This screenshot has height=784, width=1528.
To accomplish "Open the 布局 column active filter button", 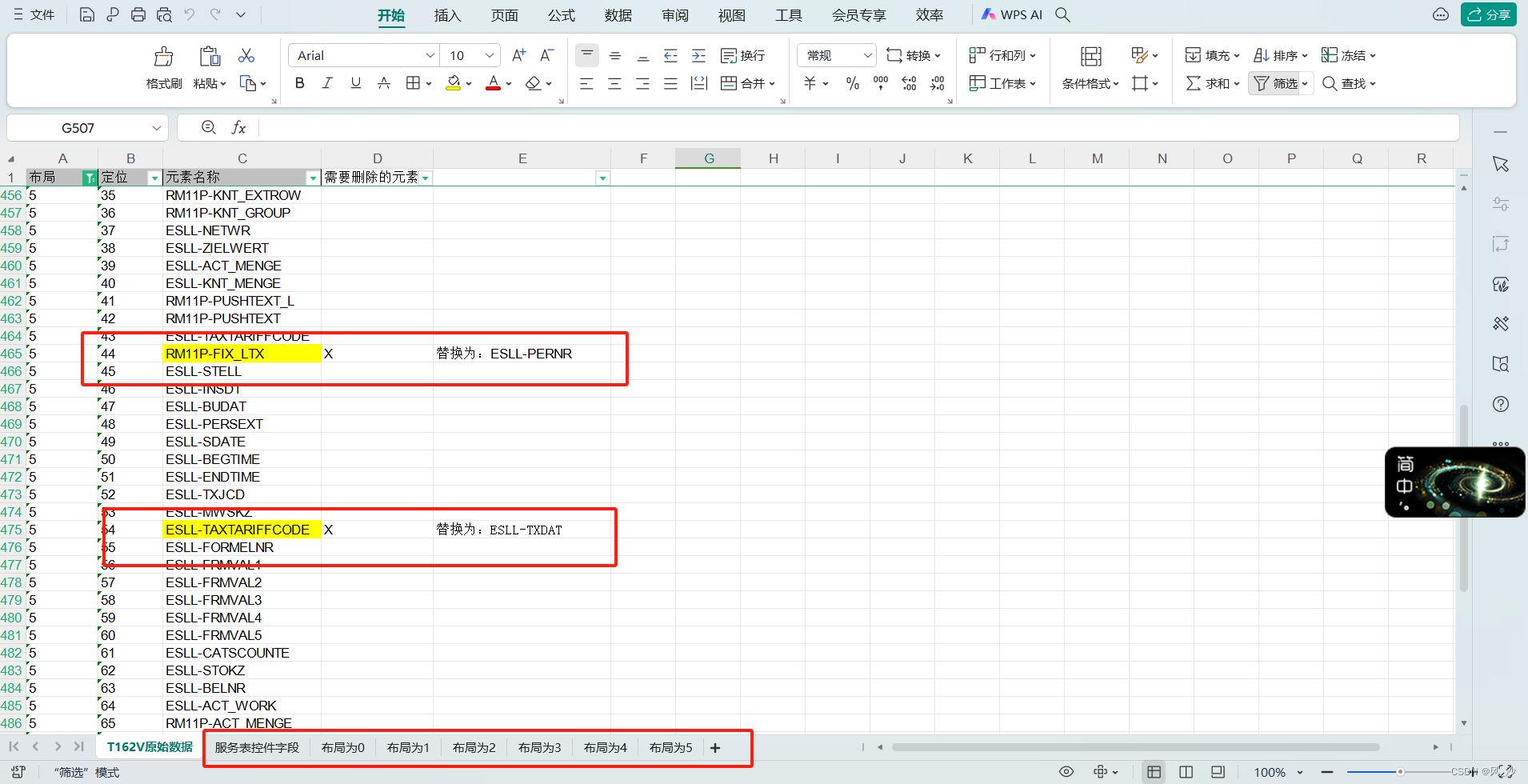I will pyautogui.click(x=90, y=178).
